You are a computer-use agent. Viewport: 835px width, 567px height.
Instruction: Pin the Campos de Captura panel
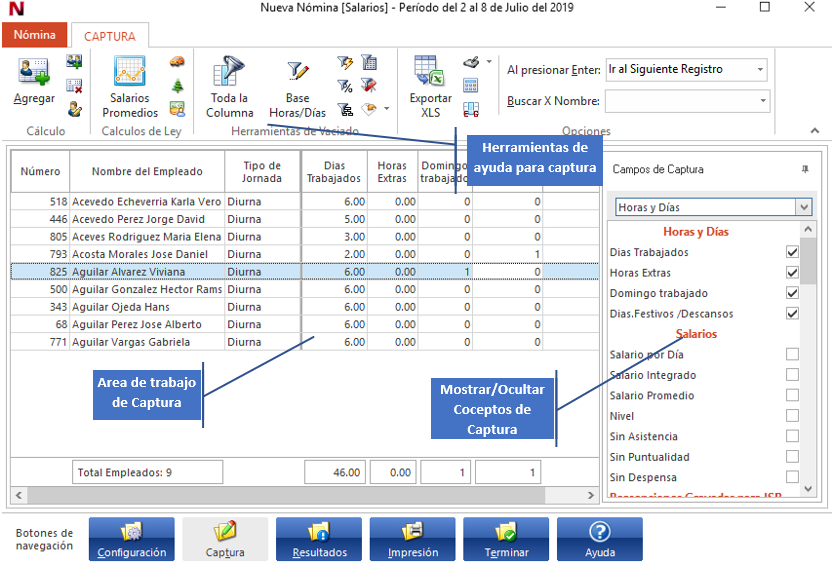(805, 170)
